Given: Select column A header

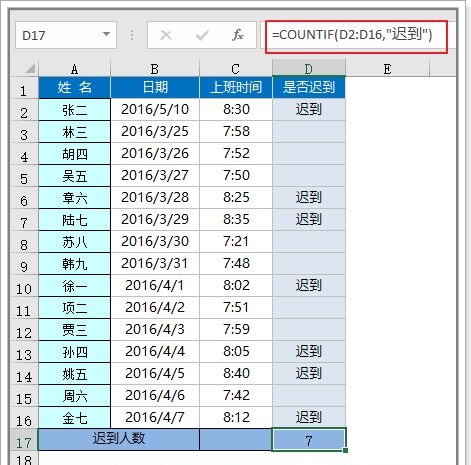Looking at the screenshot, I should click(74, 69).
